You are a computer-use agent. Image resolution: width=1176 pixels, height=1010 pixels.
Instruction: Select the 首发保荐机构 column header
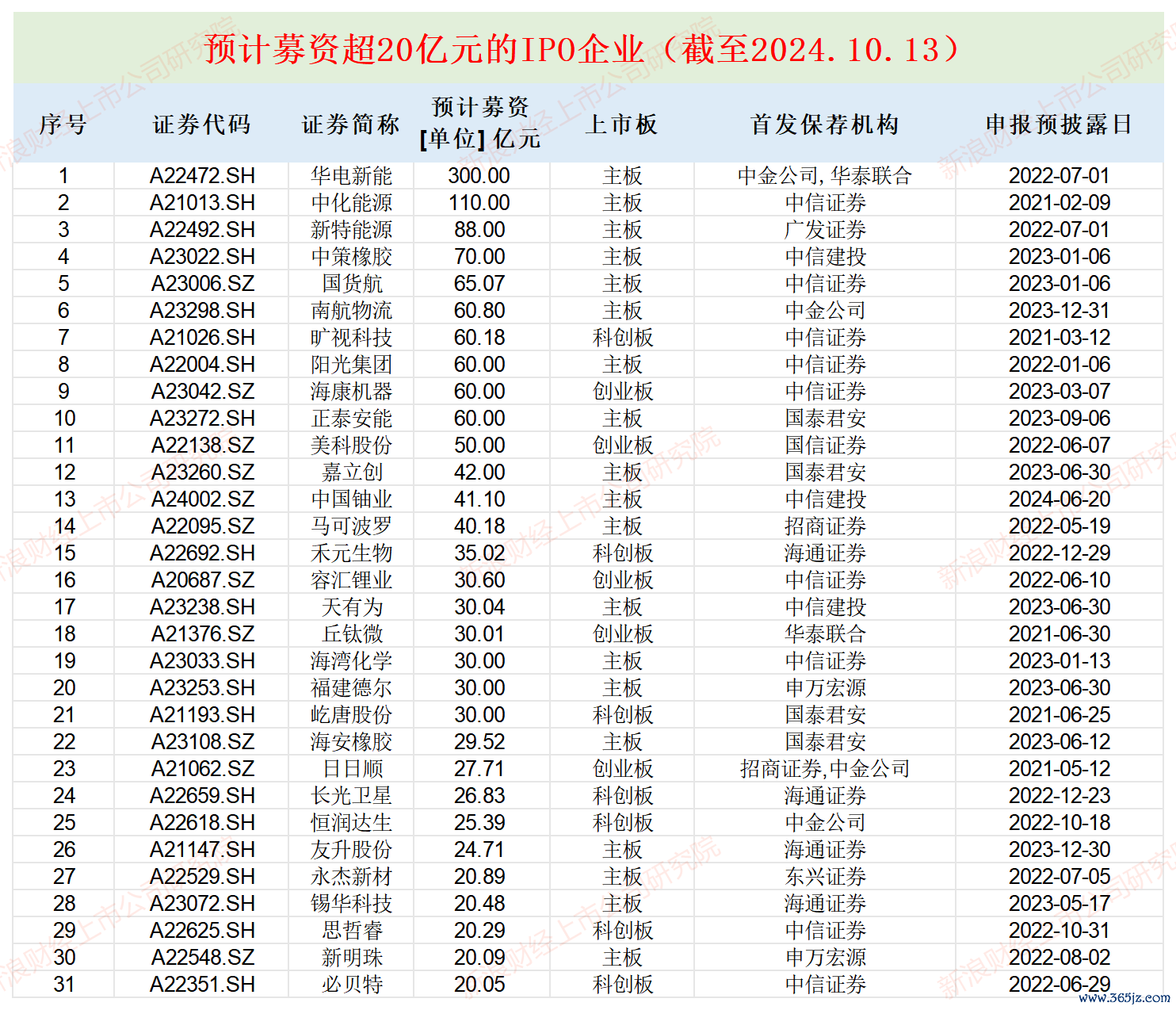tap(824, 124)
